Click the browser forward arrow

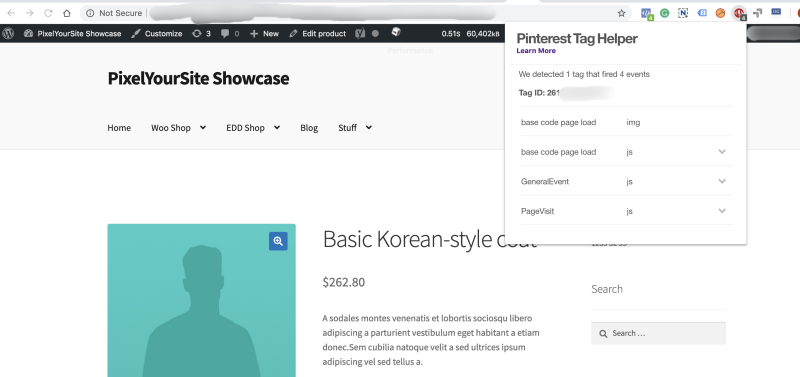[x=29, y=13]
